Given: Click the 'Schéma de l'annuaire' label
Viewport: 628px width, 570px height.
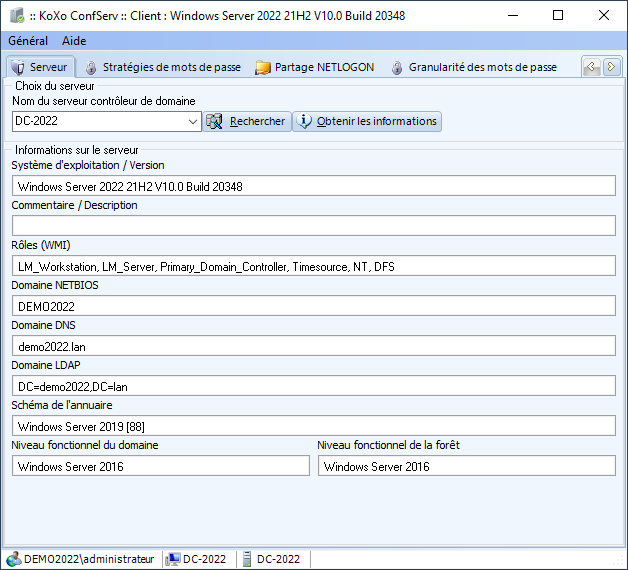Looking at the screenshot, I should [62, 405].
